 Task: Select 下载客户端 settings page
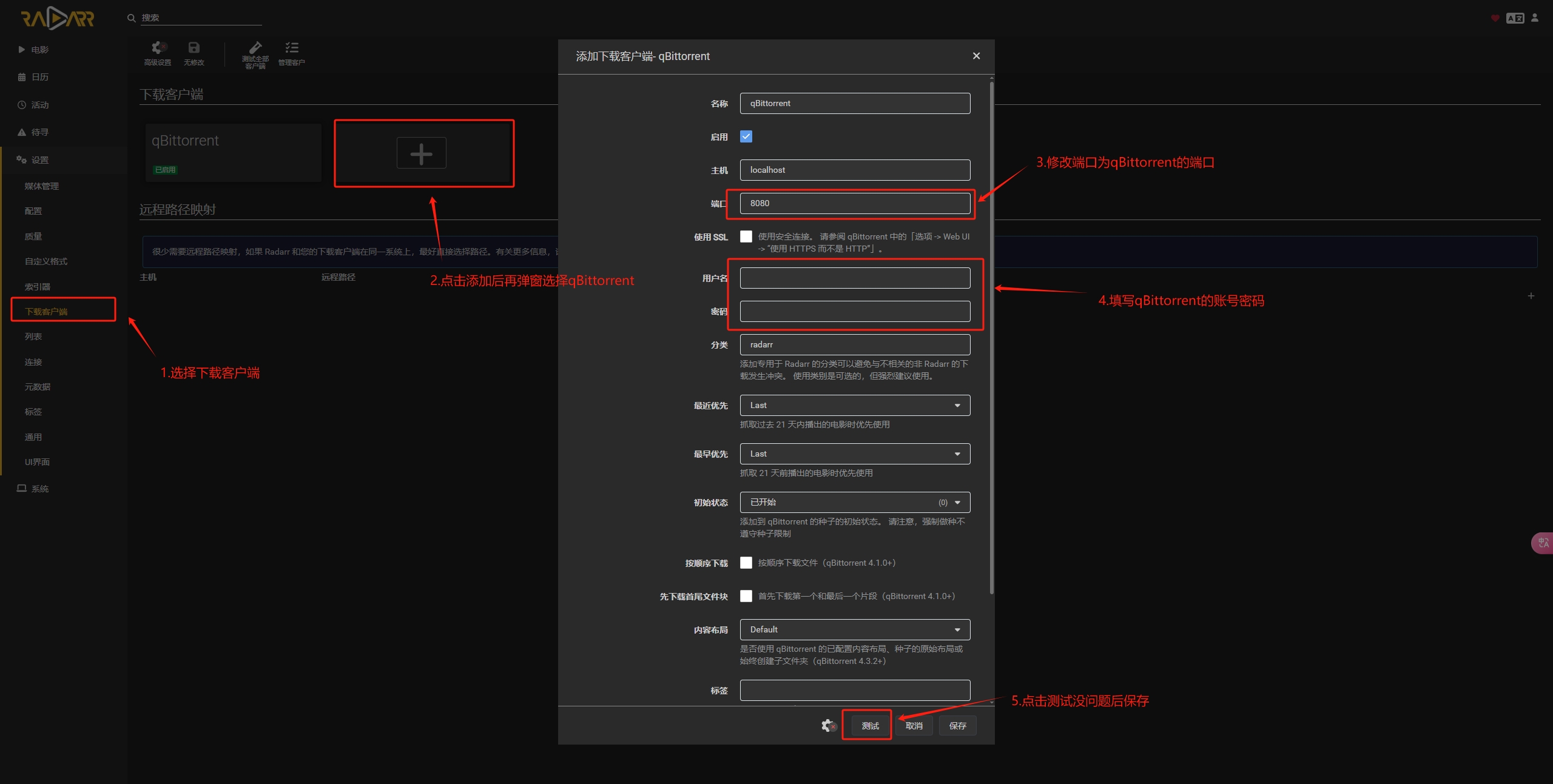coord(46,312)
